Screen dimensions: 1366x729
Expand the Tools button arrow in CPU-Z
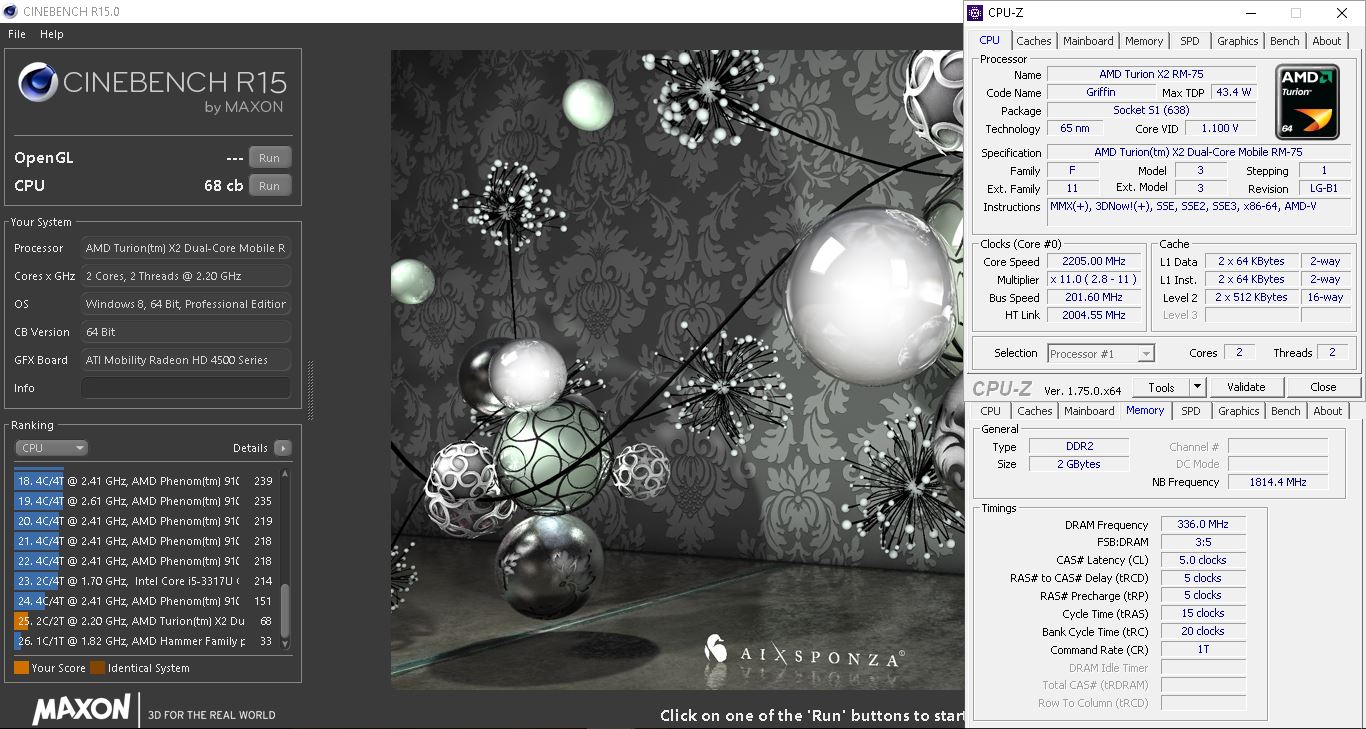pos(1197,387)
